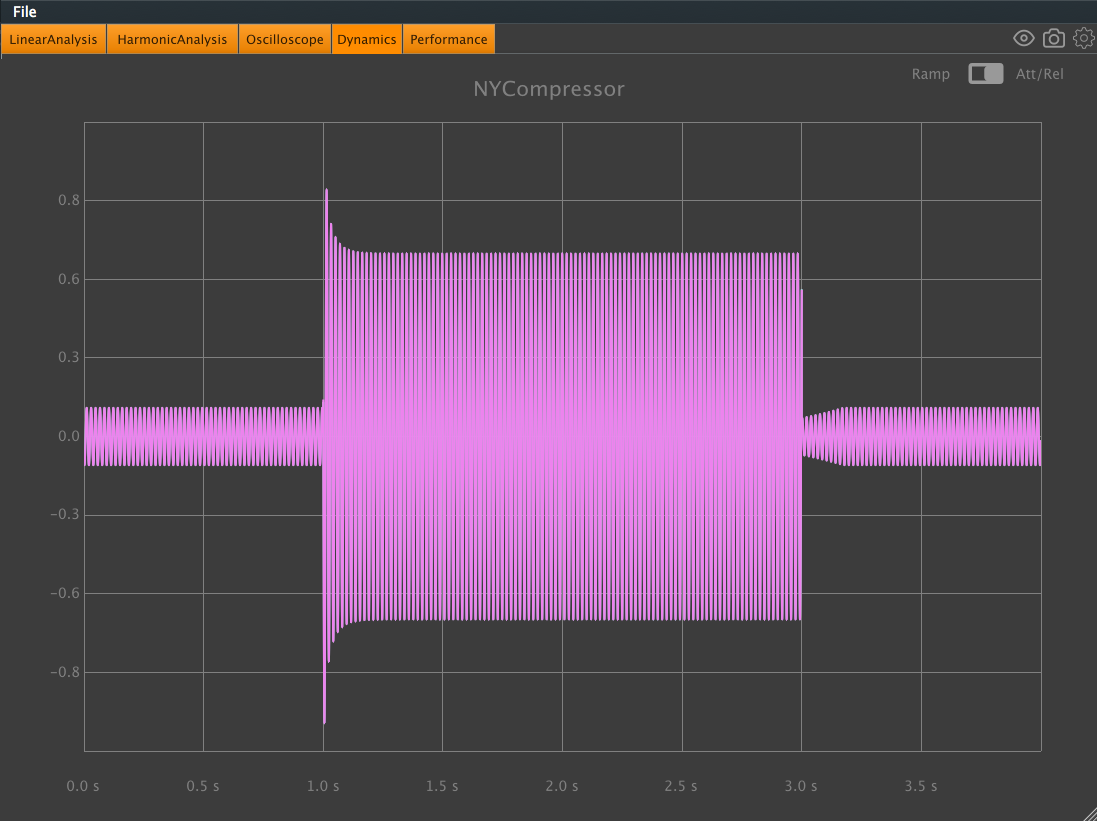The height and width of the screenshot is (821, 1097).
Task: Click the Att/Rel label
Action: pos(1040,73)
